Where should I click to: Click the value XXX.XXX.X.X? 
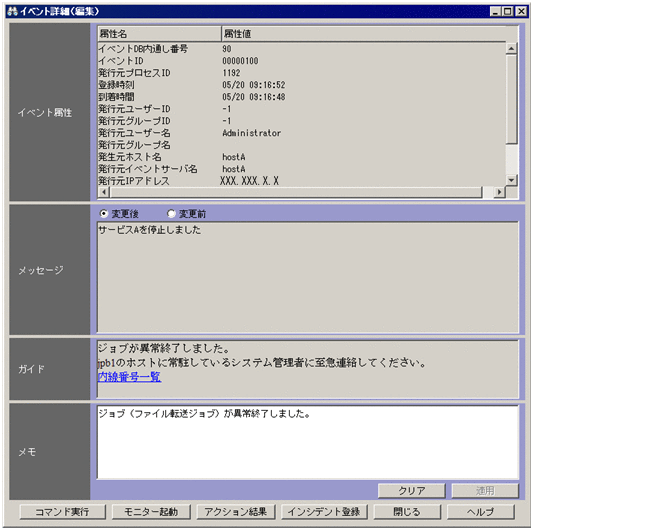click(x=249, y=181)
